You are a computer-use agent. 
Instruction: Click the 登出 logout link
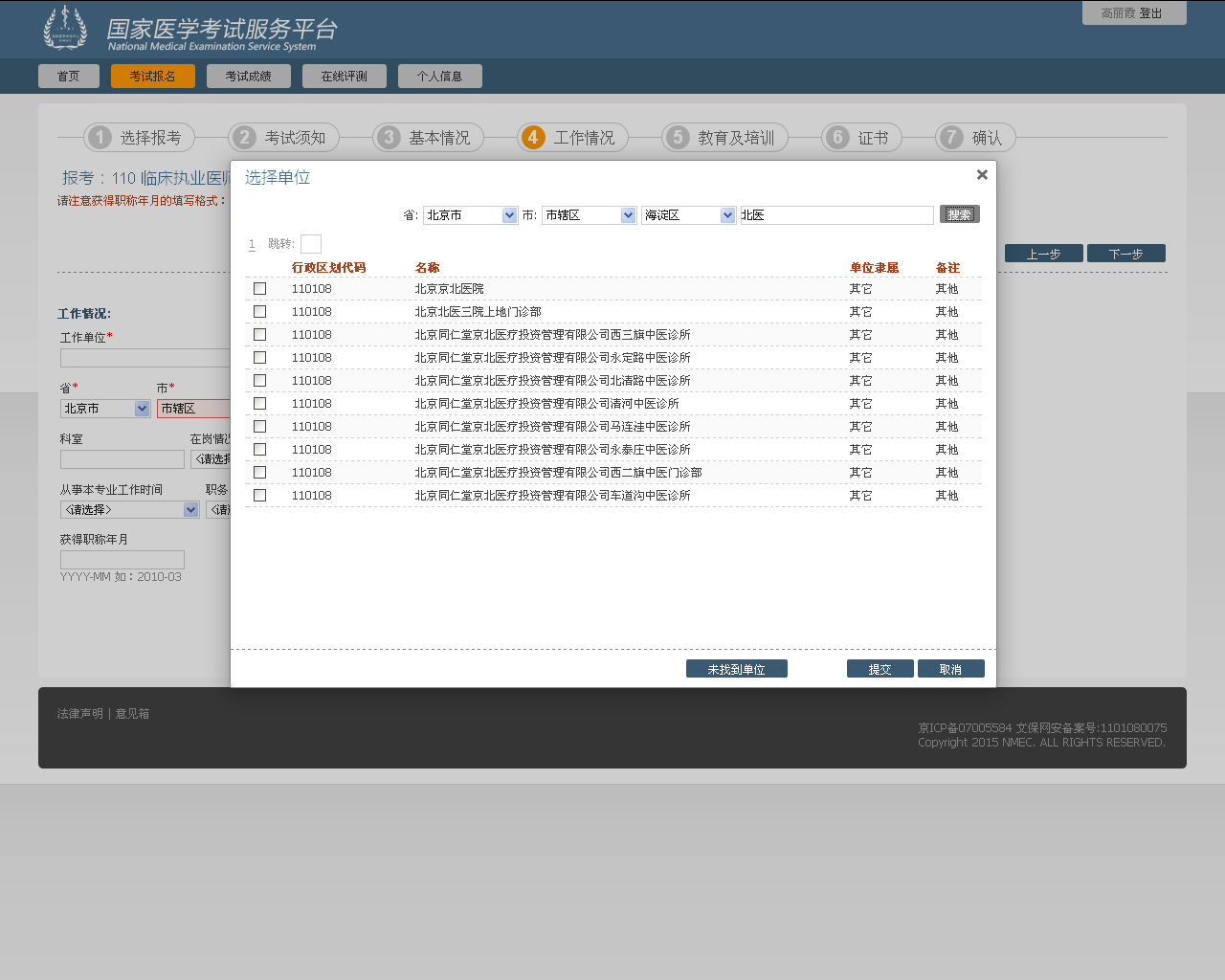point(1150,13)
